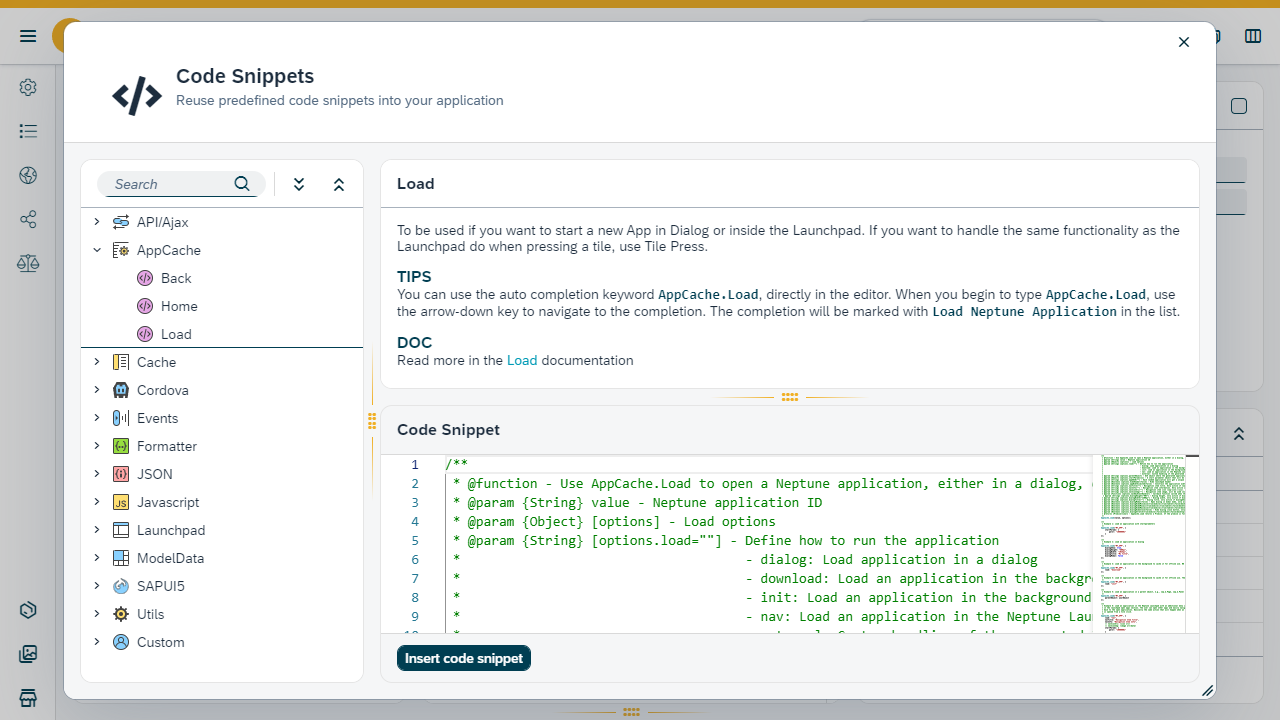Image resolution: width=1280 pixels, height=720 pixels.
Task: Click the Javascript JS icon
Action: coord(121,502)
